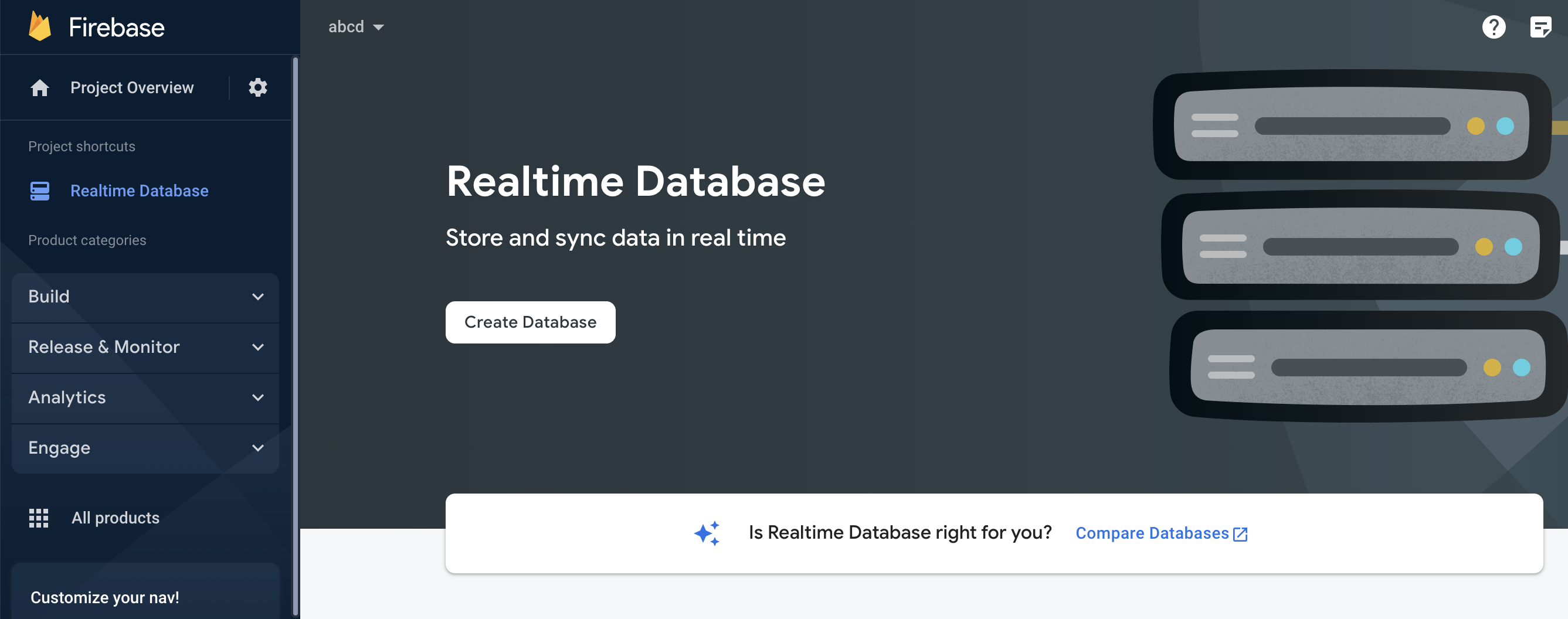Click the Build chevron arrow

click(257, 297)
